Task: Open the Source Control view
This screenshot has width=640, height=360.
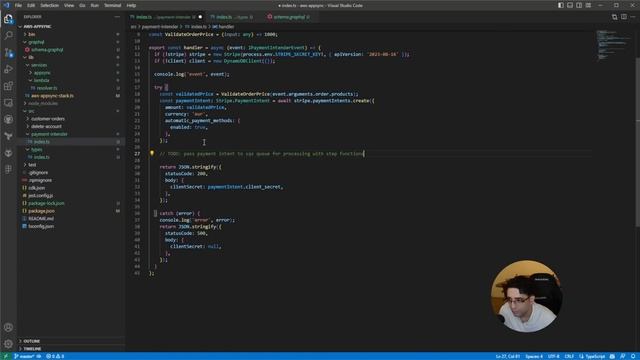Action: (8, 52)
